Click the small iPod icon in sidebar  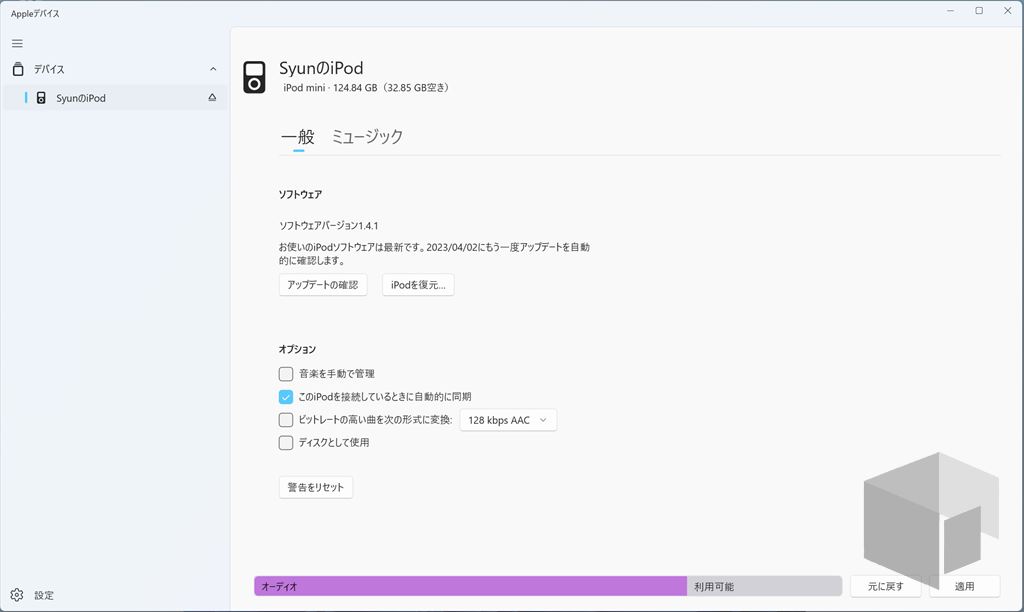pos(41,98)
